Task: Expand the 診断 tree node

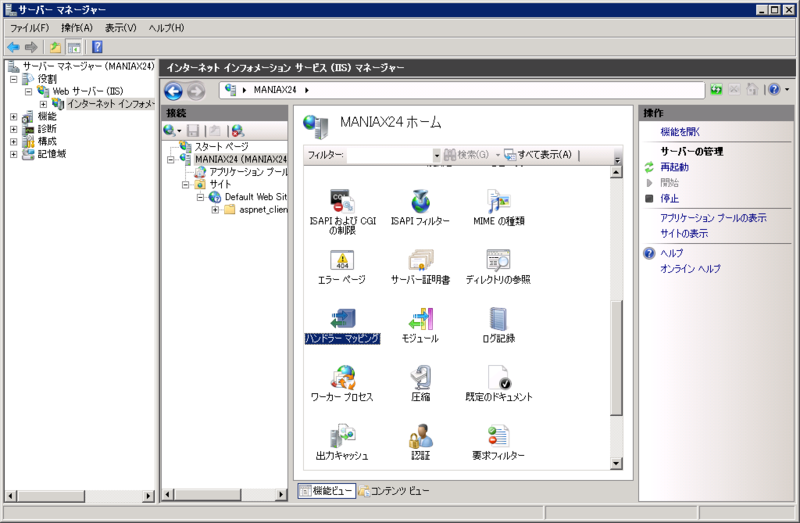Action: coord(14,129)
